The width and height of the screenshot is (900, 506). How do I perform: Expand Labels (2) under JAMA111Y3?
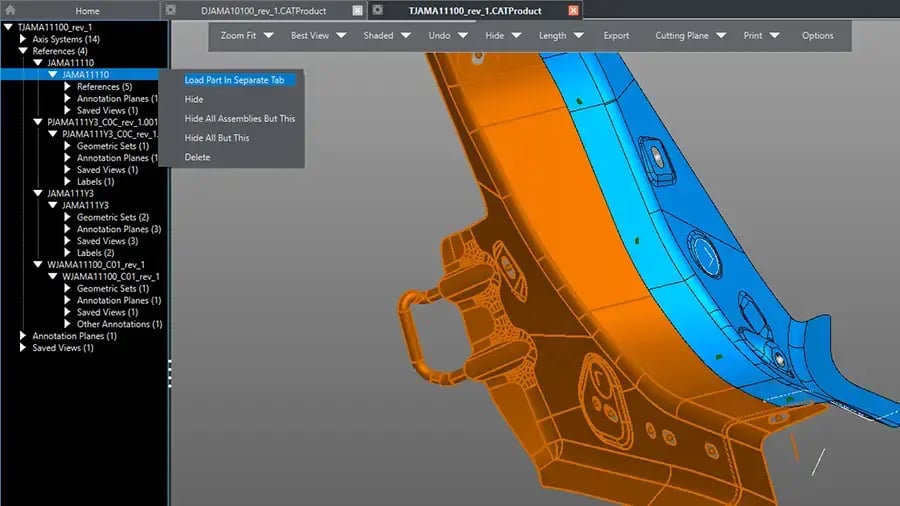(x=68, y=252)
